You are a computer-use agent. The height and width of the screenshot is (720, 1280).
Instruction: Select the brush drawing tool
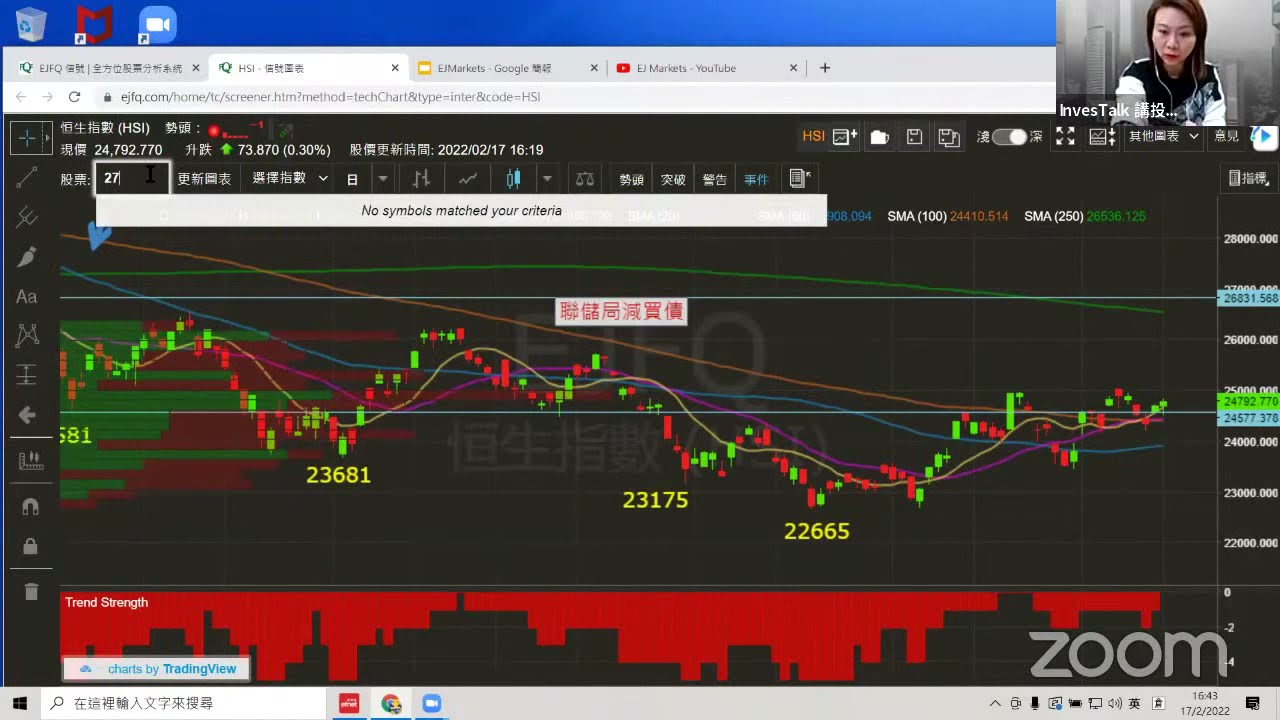pos(27,257)
